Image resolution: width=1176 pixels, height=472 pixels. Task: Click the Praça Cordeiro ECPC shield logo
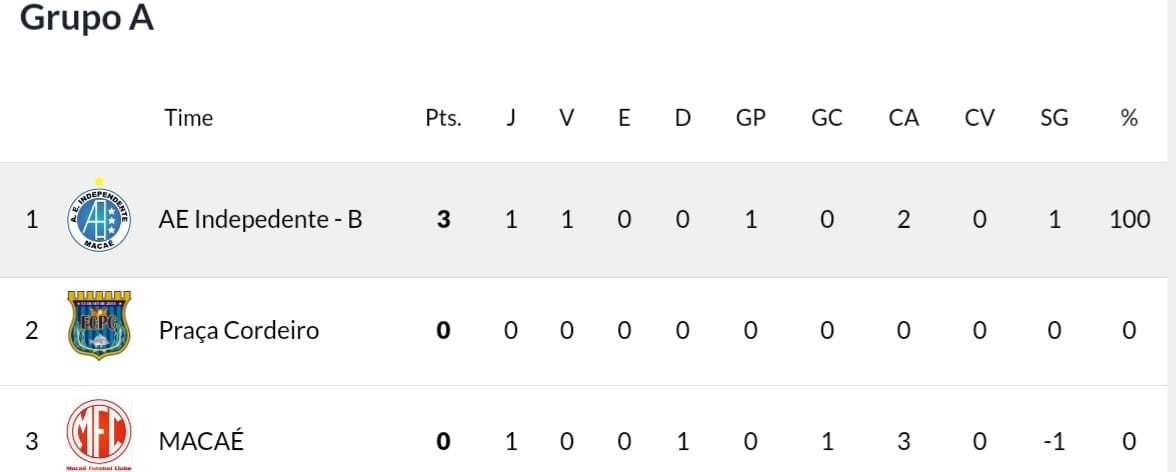99,325
